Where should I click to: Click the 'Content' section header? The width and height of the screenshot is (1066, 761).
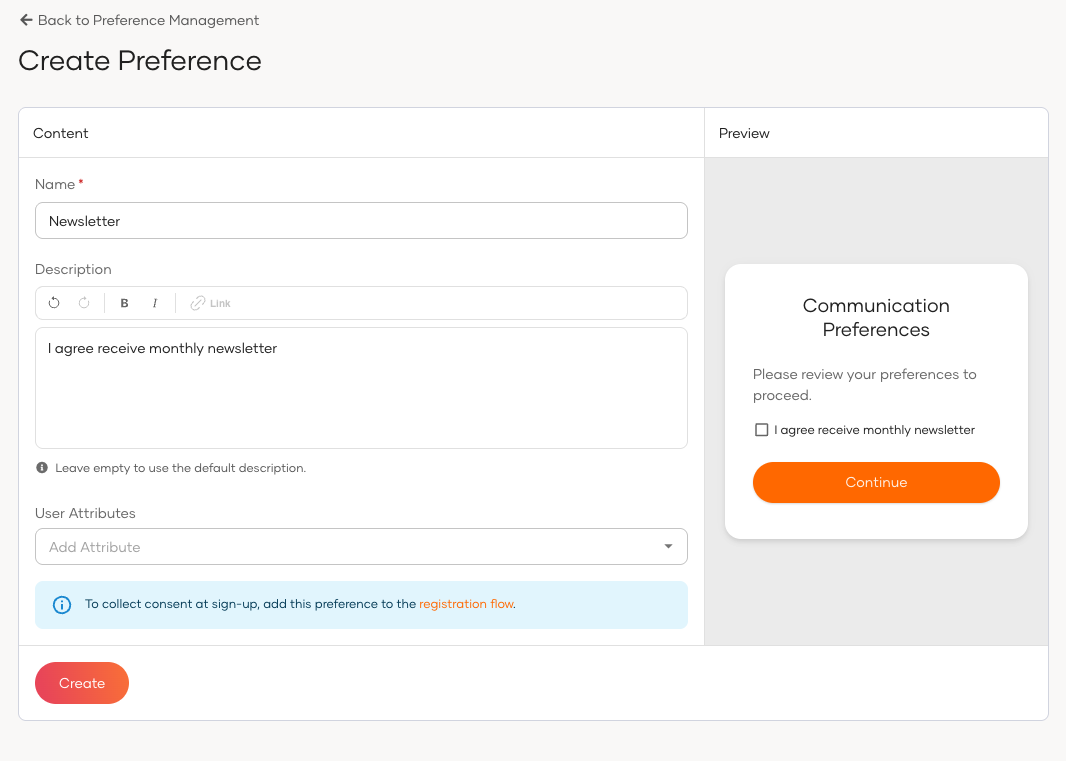tap(61, 133)
